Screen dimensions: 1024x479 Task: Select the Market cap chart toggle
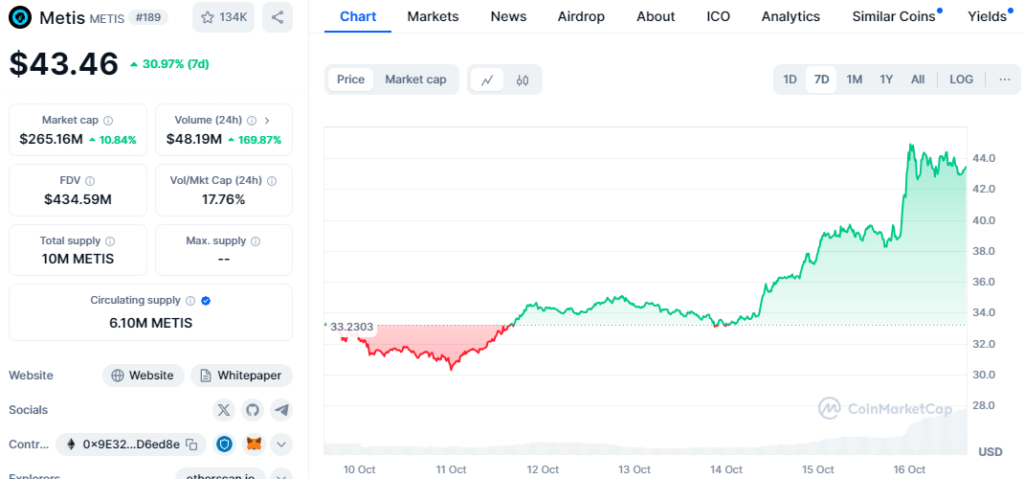pyautogui.click(x=415, y=80)
